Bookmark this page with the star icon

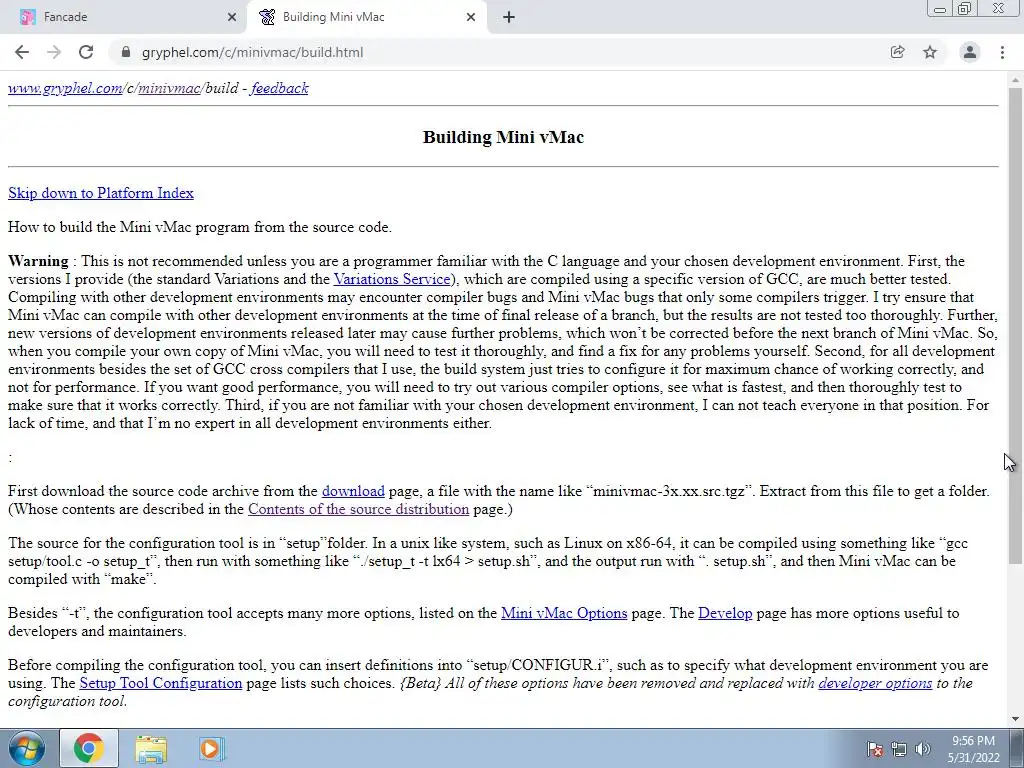(930, 52)
